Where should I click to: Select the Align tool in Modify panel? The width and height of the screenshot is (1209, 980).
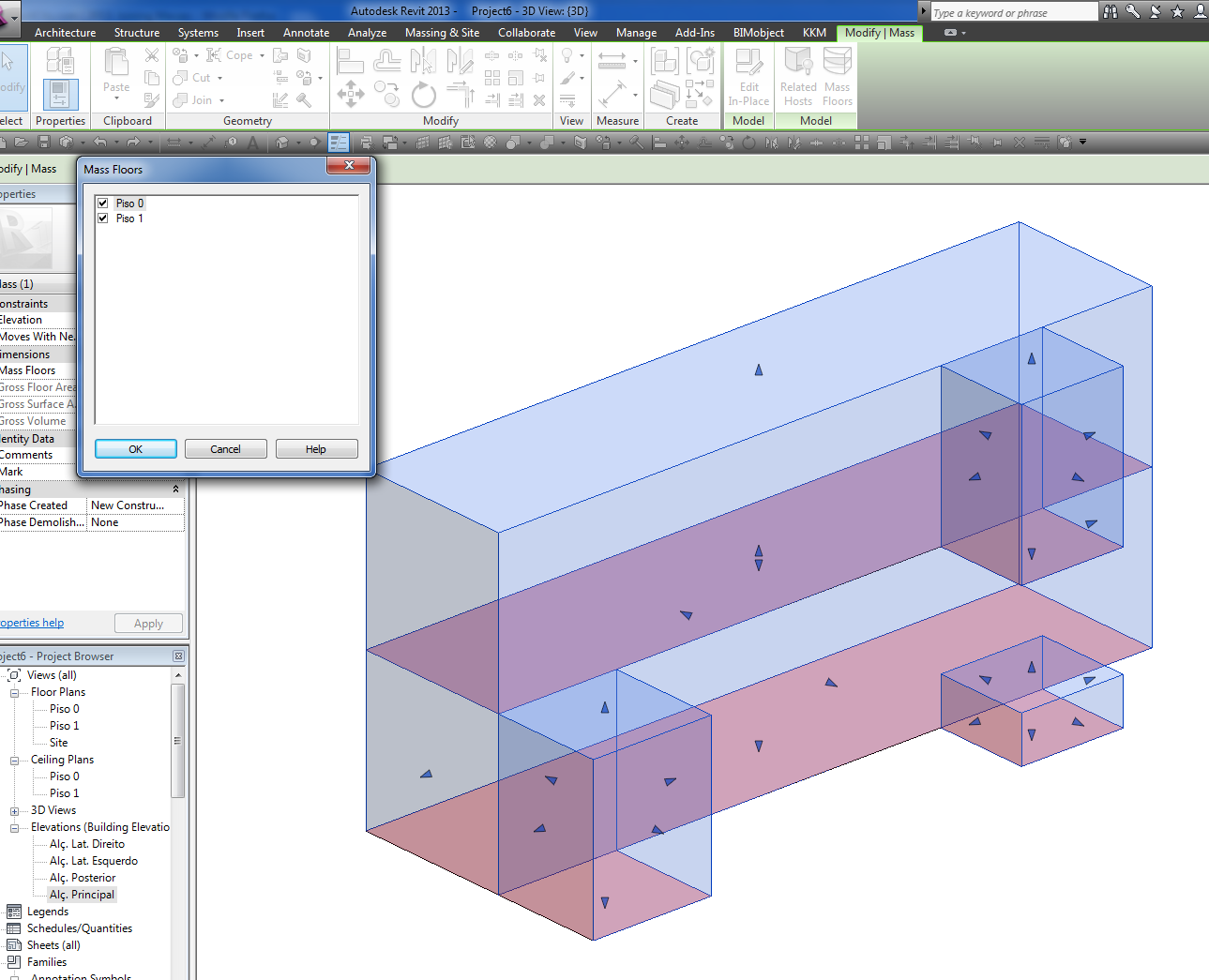tap(350, 62)
